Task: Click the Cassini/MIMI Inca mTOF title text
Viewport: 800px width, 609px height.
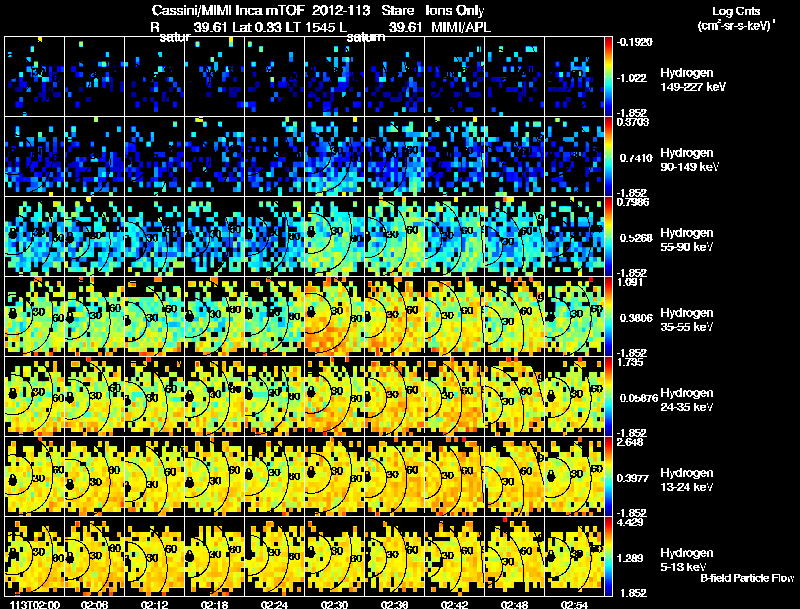Action: click(228, 10)
